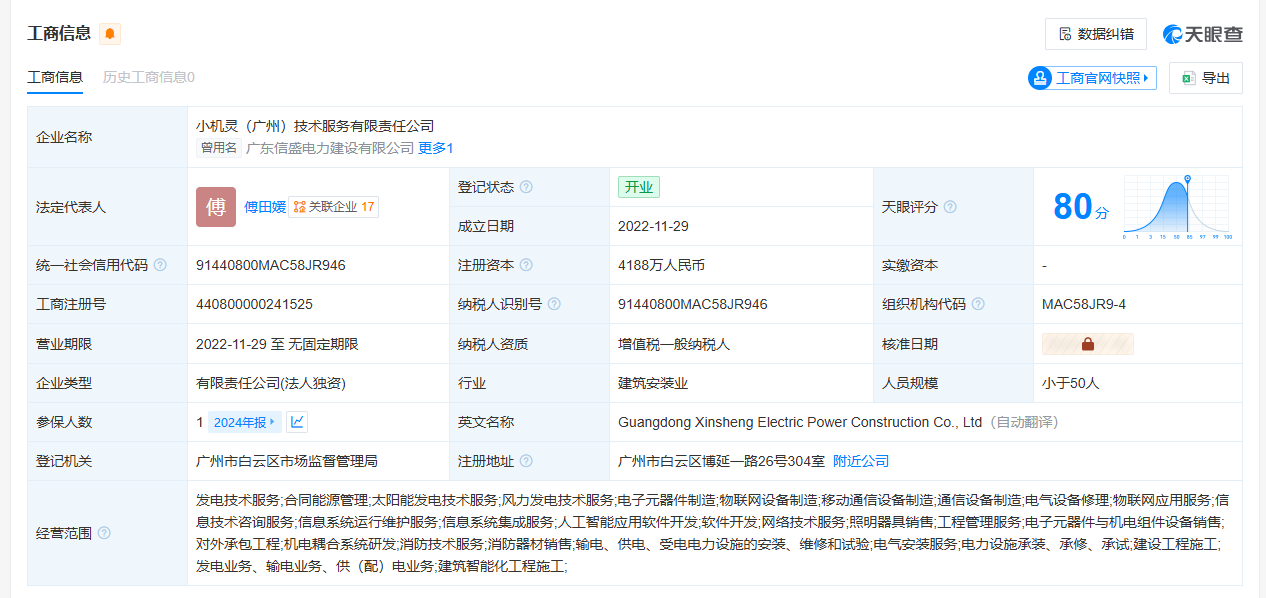The width and height of the screenshot is (1266, 598).
Task: Open the 2024年报 annual report dropdown
Action: tap(244, 422)
